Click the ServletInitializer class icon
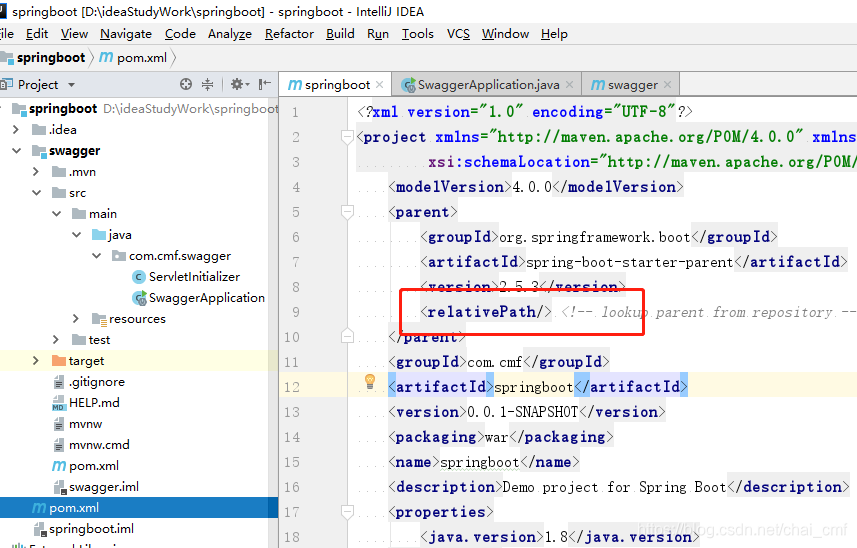The image size is (857, 548). (x=139, y=277)
